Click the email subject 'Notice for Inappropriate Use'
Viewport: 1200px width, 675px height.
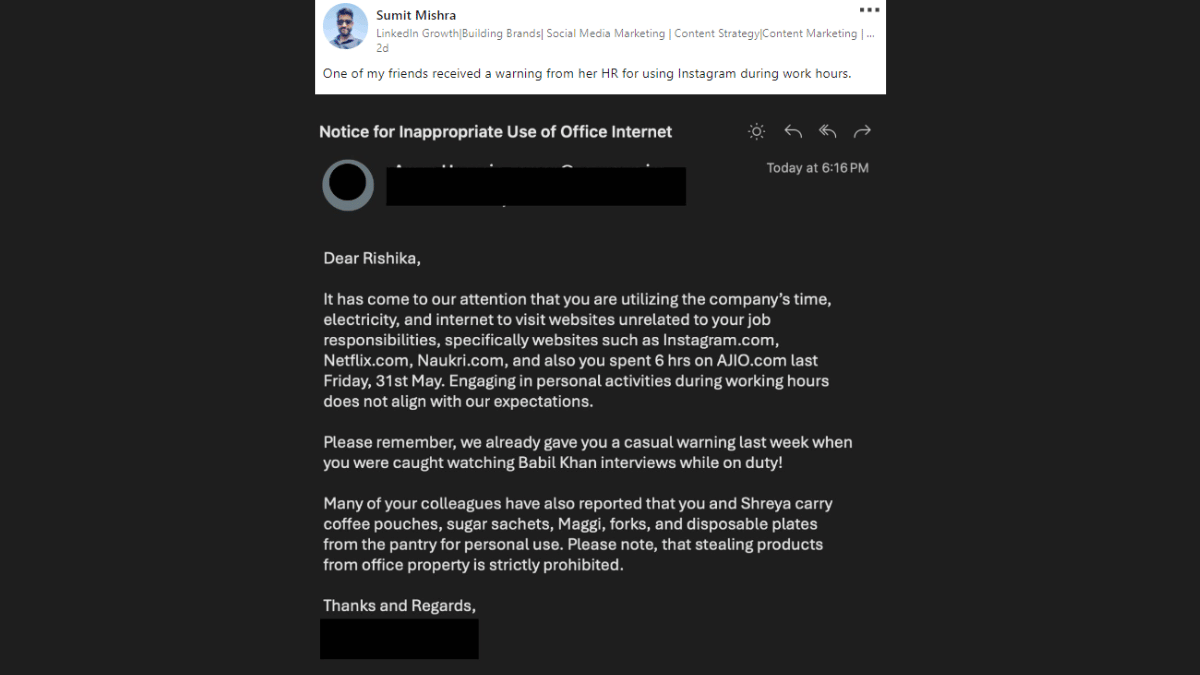click(495, 132)
